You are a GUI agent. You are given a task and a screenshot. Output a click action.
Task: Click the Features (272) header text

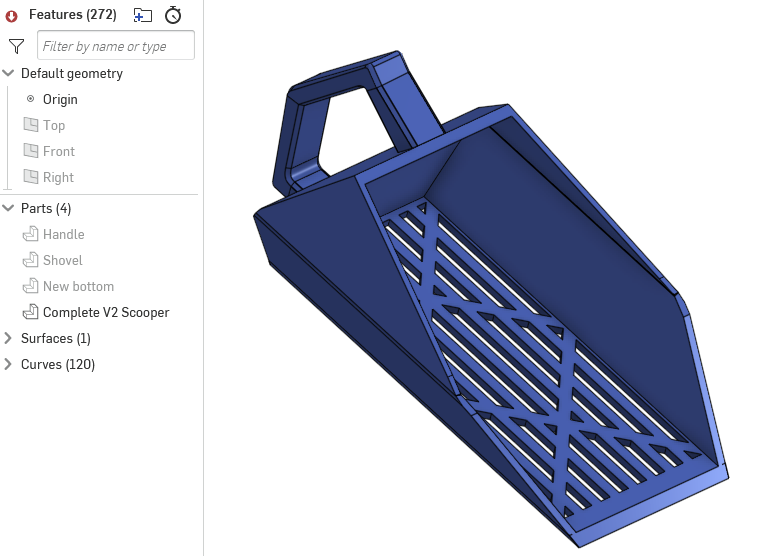(x=73, y=15)
